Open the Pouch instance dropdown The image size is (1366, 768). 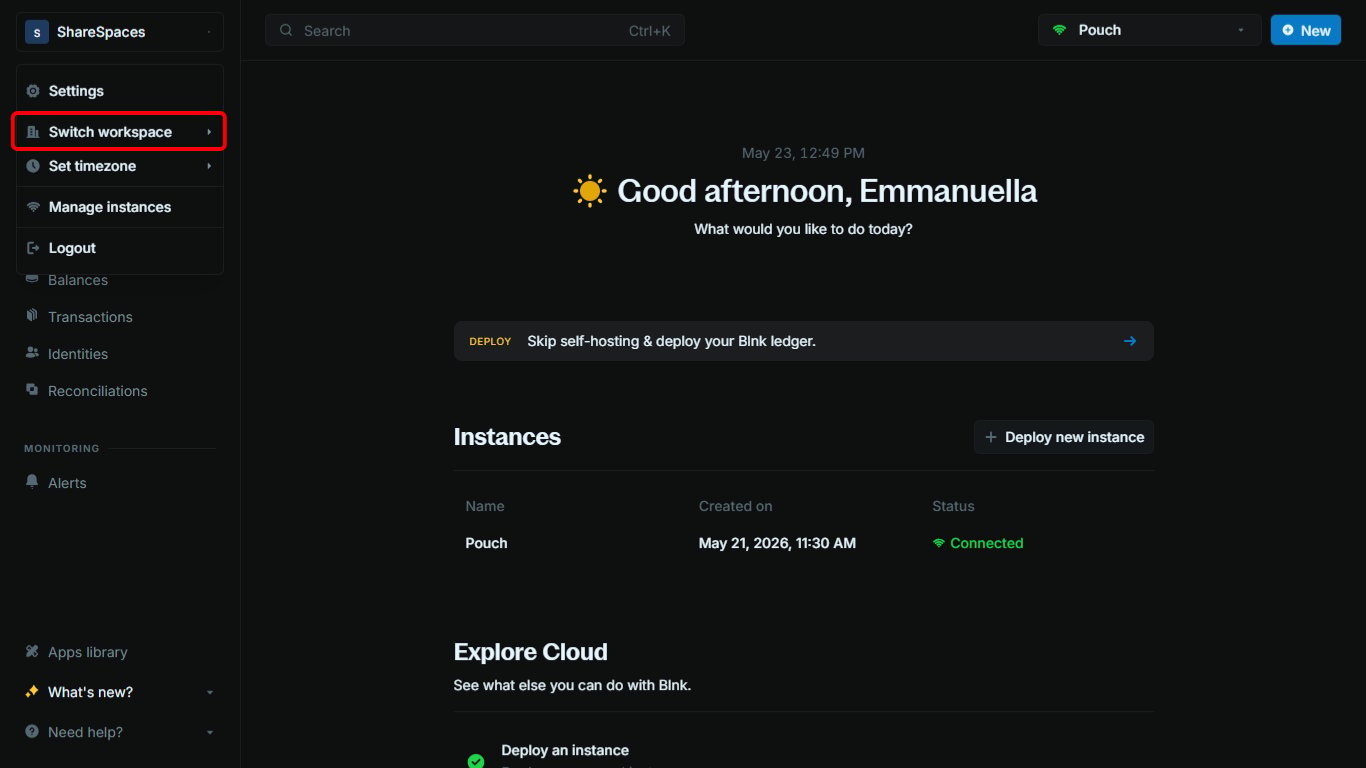click(1150, 30)
